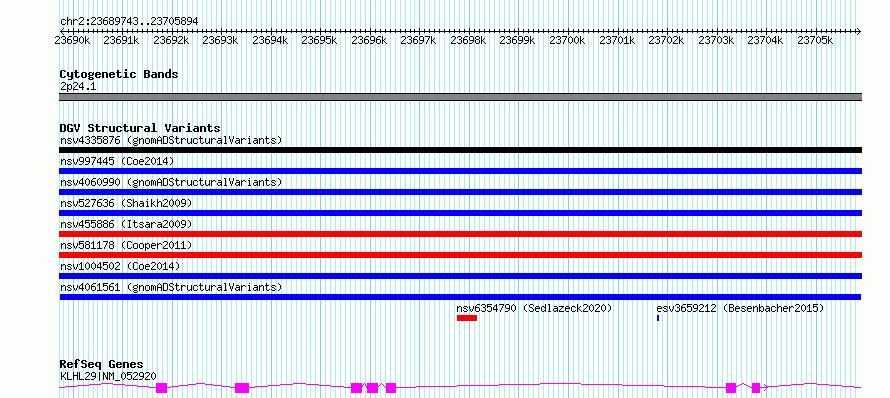This screenshot has width=890, height=398.
Task: Click the 23697k ruler tick label
Action: (x=419, y=40)
